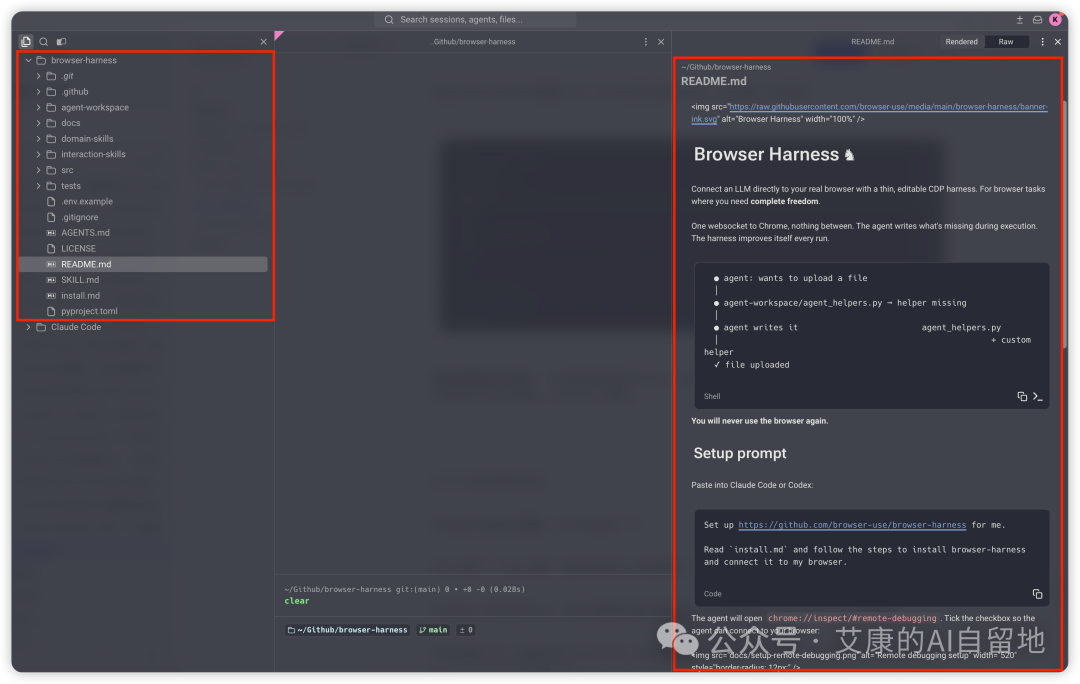
Task: Collapse the browser-harness root folder
Action: point(28,60)
